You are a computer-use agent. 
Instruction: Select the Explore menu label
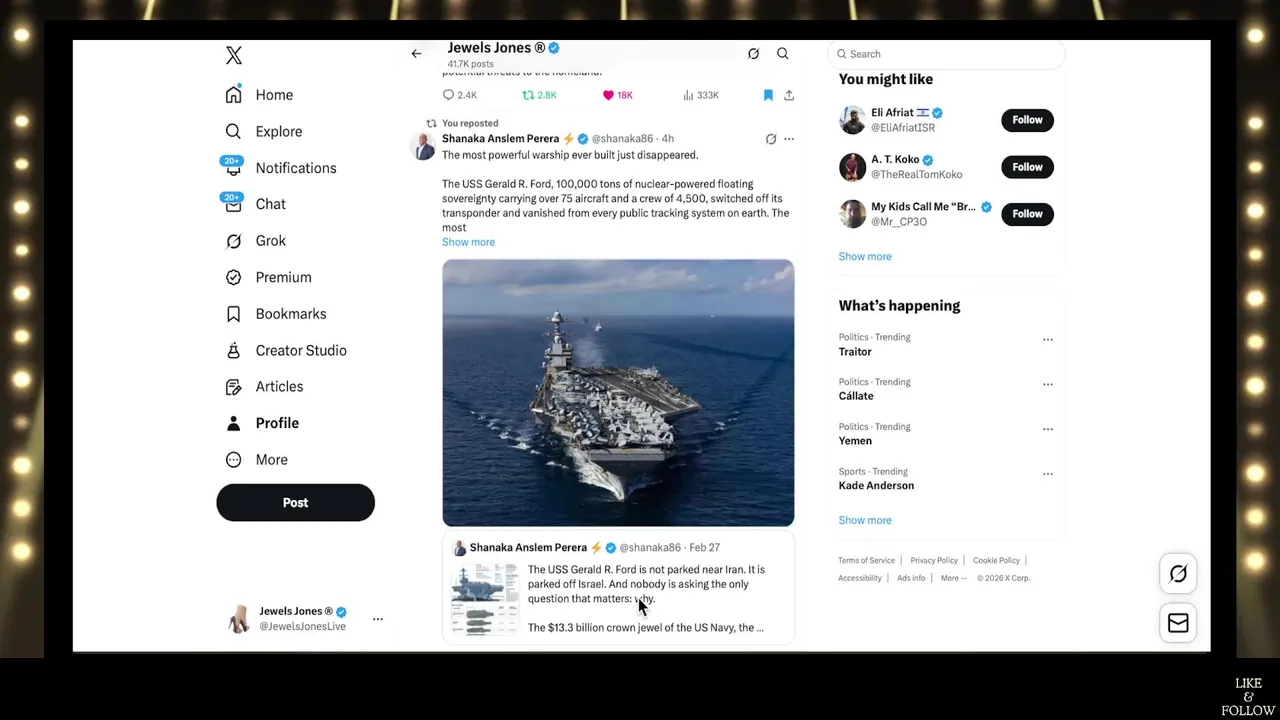click(x=279, y=131)
